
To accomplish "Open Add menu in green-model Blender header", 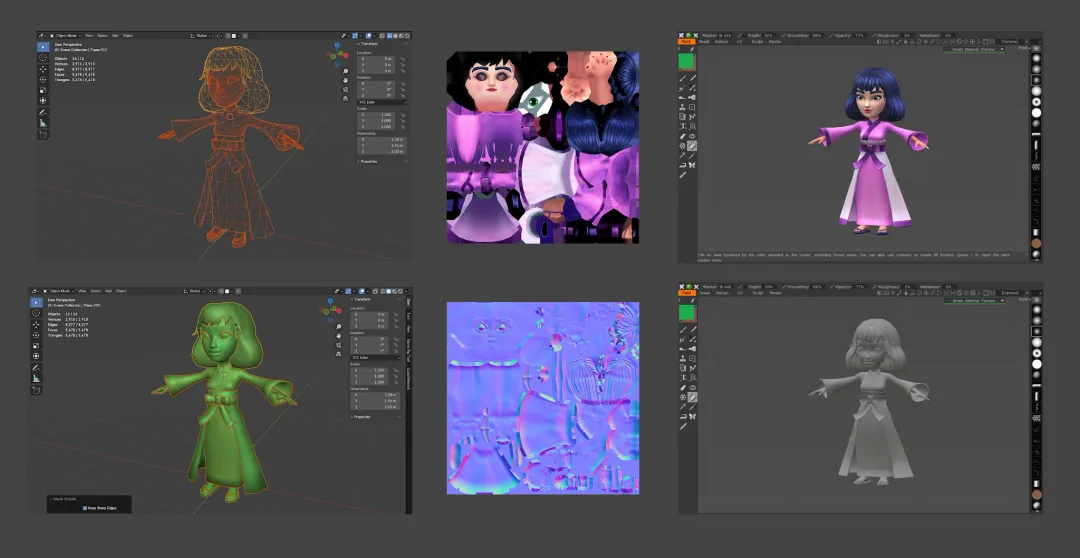I will 108,291.
